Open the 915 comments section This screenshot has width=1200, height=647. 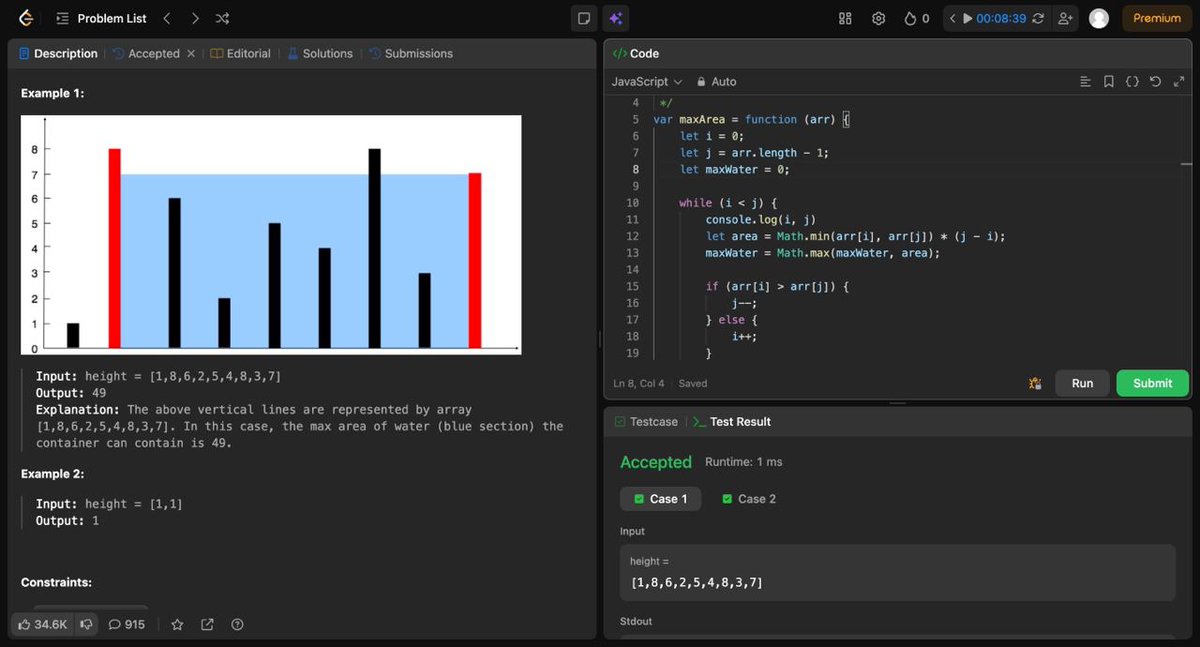point(126,624)
